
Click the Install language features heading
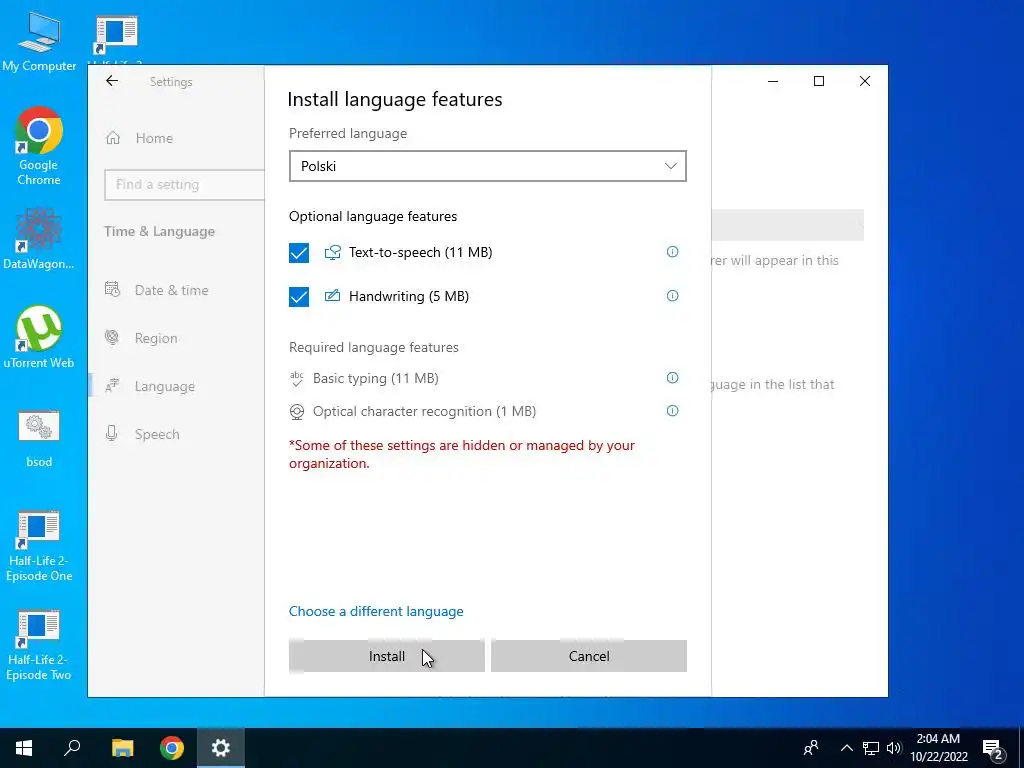point(395,99)
